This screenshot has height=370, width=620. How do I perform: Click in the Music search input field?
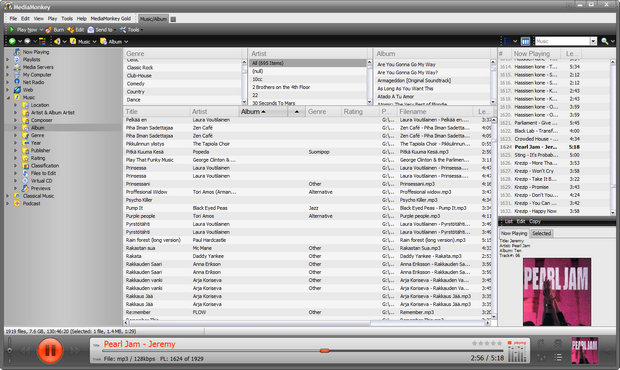pos(562,41)
